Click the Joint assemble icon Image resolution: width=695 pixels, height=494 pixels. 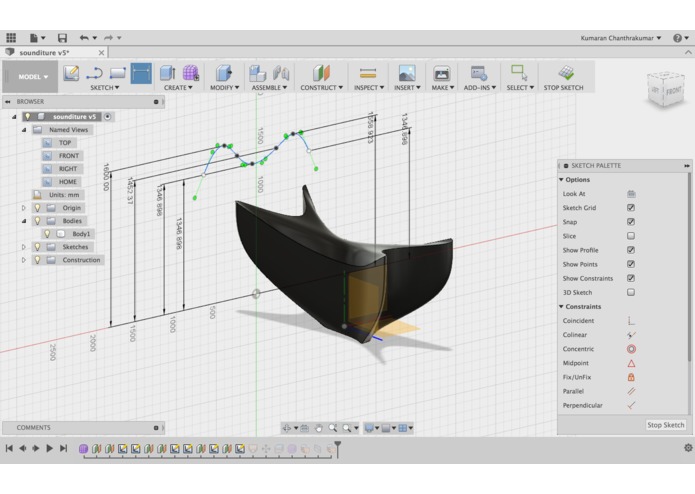pyautogui.click(x=281, y=73)
